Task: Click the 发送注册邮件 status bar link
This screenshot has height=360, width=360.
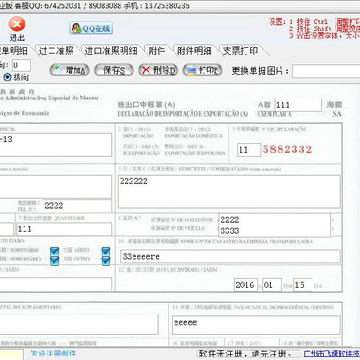Action: [x=53, y=353]
